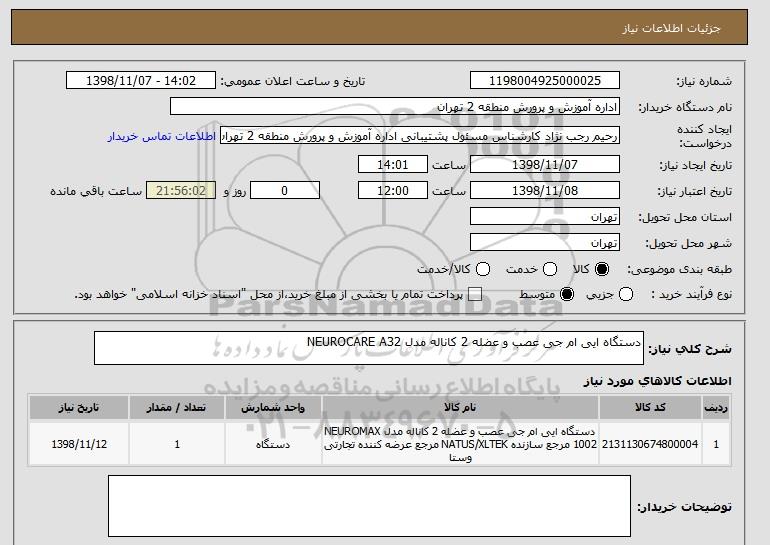Viewport: 770px width, 545px height.
Task: Click the validity time field 12:00
Action: tap(393, 191)
